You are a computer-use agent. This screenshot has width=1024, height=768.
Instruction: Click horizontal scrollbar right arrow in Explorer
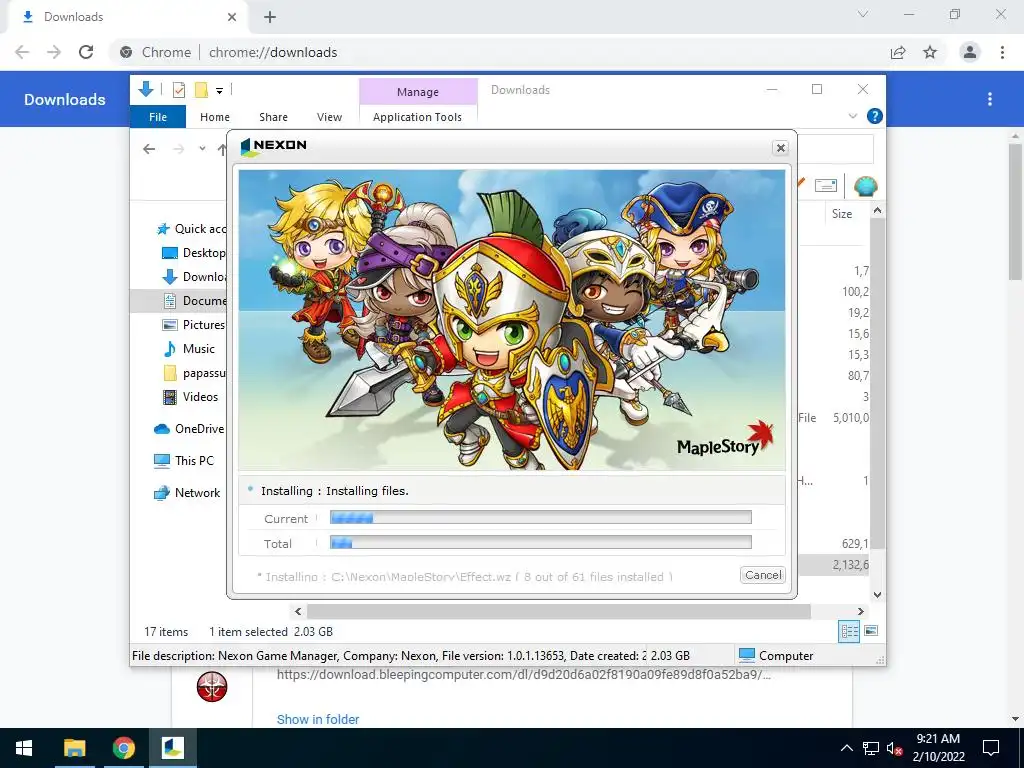[861, 611]
